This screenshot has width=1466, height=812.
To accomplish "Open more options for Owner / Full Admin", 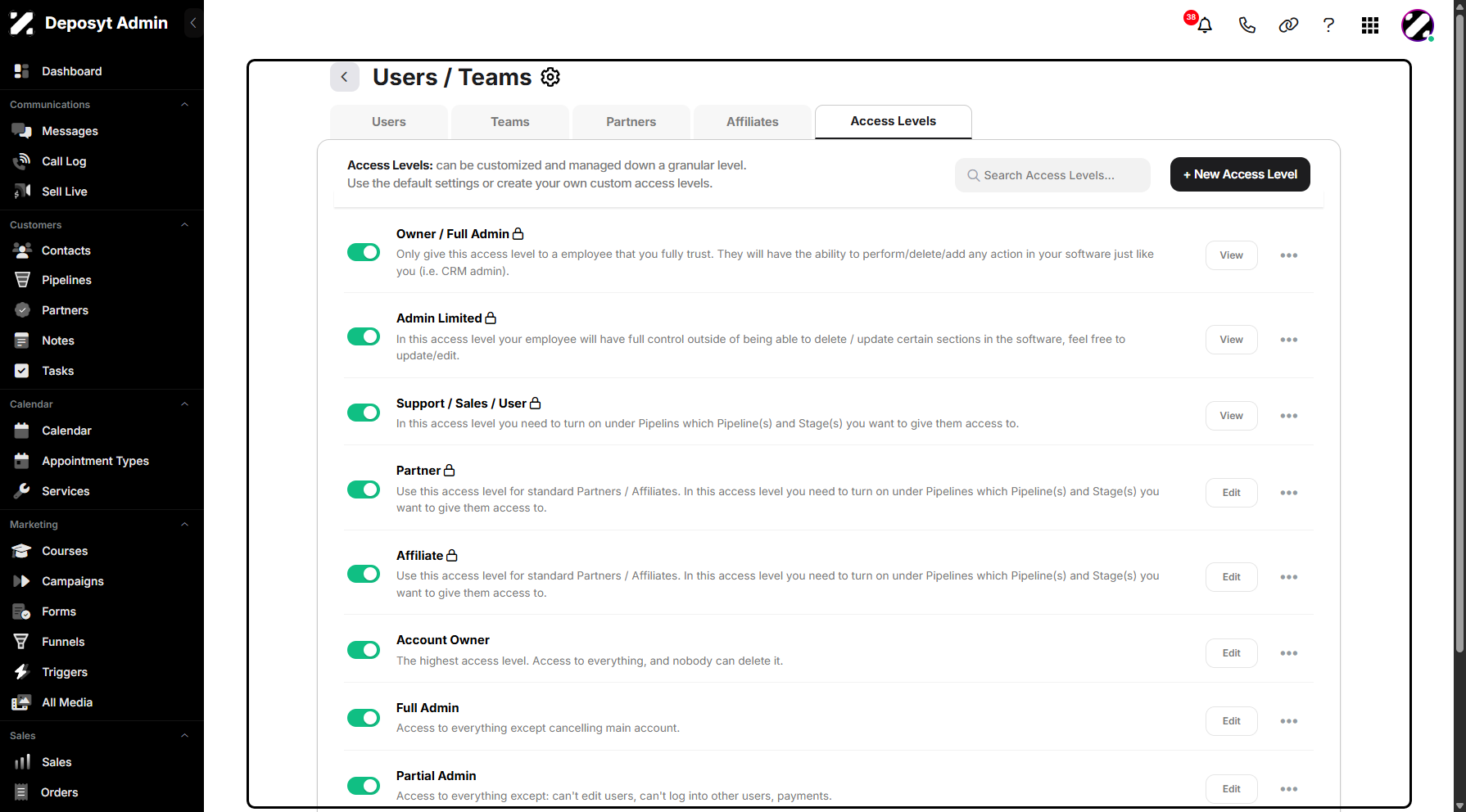I will click(1288, 255).
